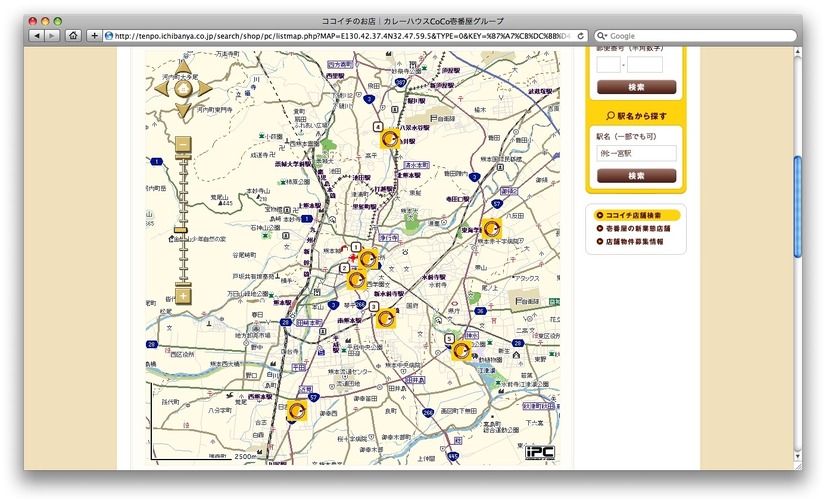Image resolution: width=826 pixels, height=503 pixels.
Task: Click the page vertical scrollbar thumb
Action: (798, 206)
